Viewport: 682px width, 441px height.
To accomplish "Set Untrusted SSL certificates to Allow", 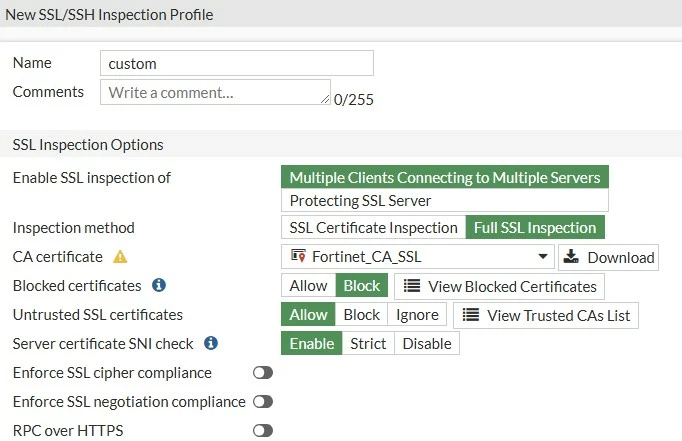I will coord(308,314).
